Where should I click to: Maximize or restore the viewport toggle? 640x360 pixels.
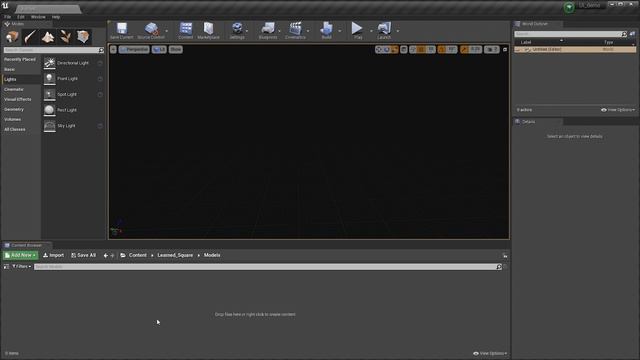point(505,49)
